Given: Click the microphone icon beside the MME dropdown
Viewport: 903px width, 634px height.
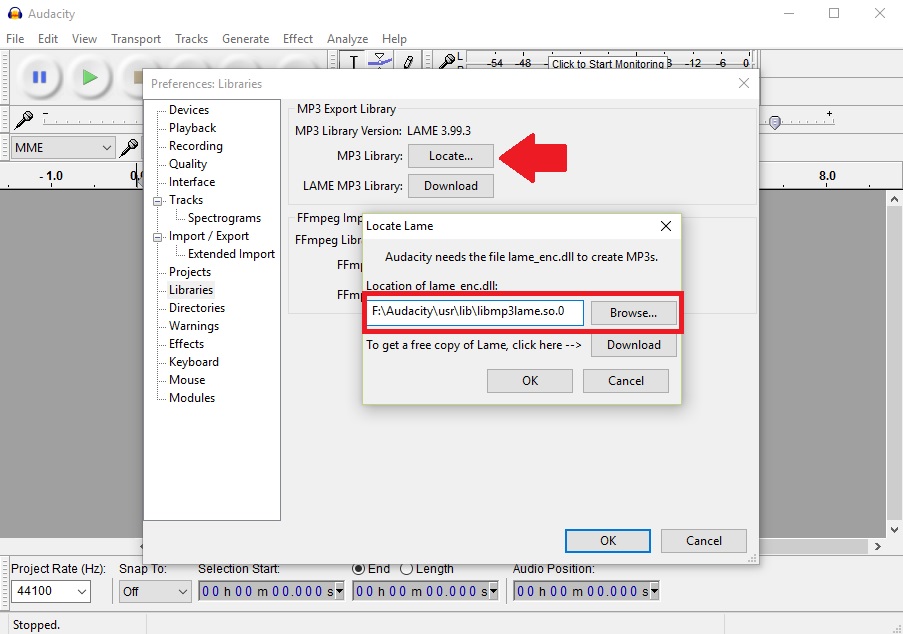Looking at the screenshot, I should (x=129, y=147).
